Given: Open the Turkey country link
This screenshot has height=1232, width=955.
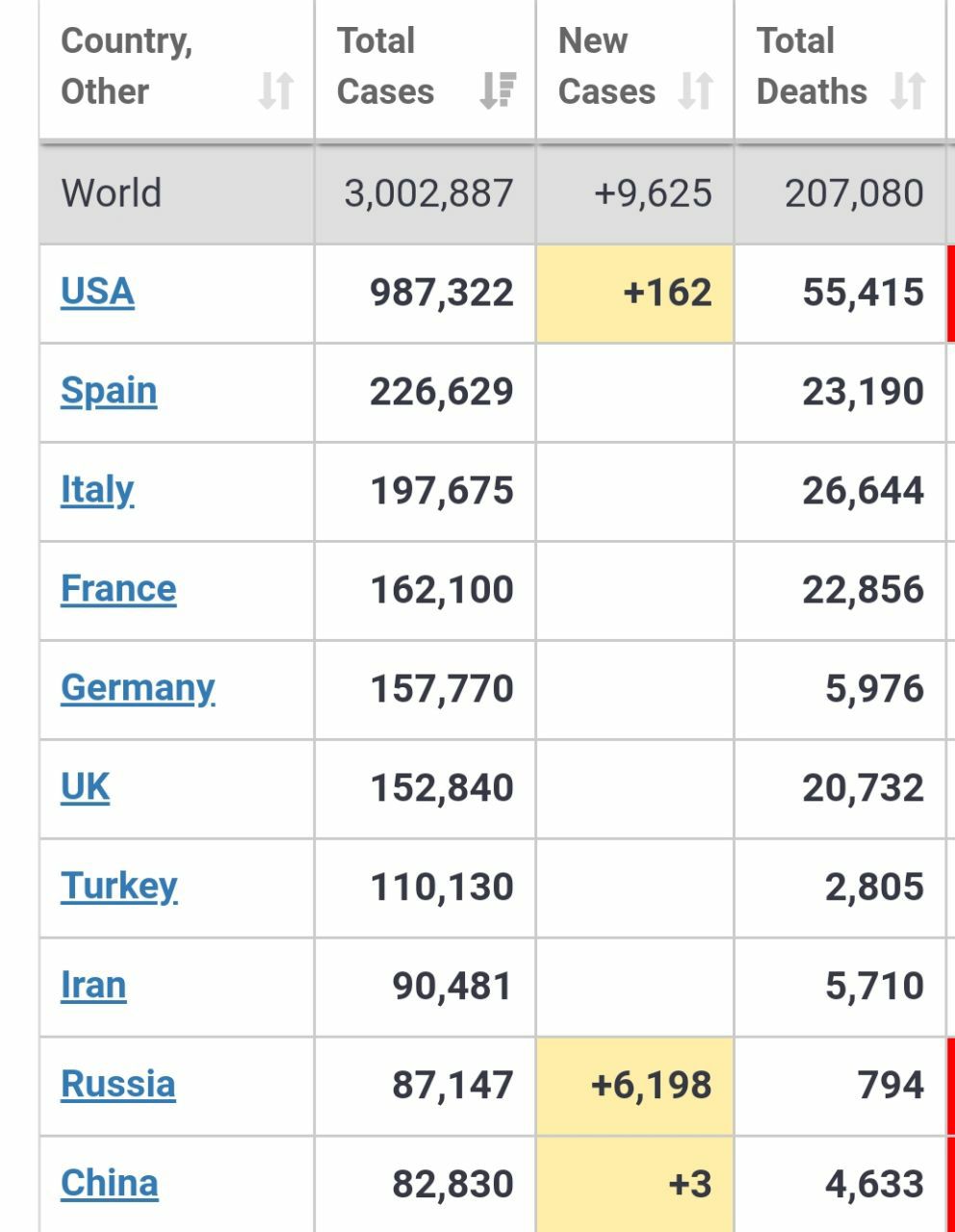Looking at the screenshot, I should click(119, 886).
